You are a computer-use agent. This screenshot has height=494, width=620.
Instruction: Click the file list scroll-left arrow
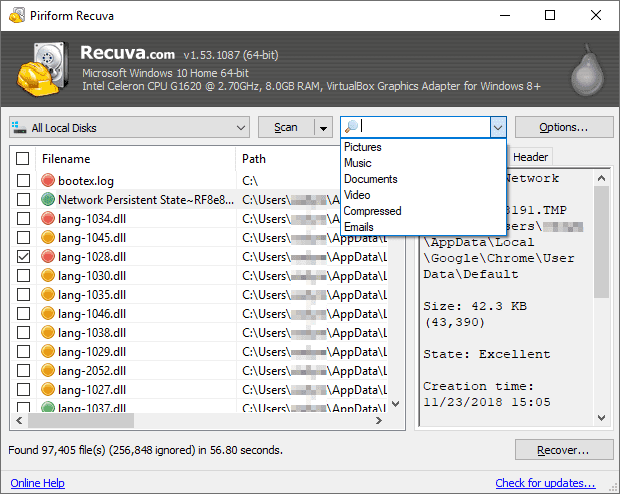19,420
